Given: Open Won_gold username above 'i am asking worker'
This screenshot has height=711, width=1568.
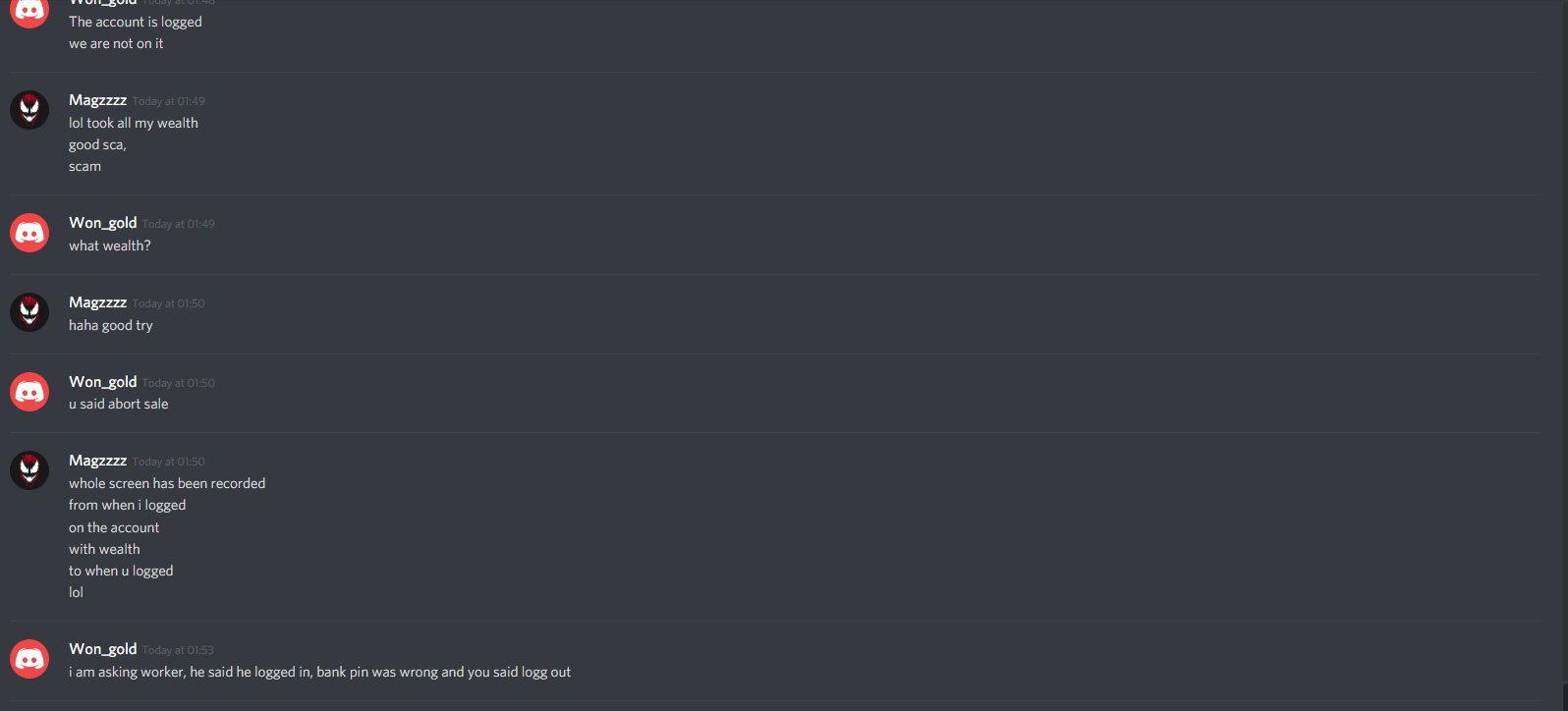Looking at the screenshot, I should point(102,649).
